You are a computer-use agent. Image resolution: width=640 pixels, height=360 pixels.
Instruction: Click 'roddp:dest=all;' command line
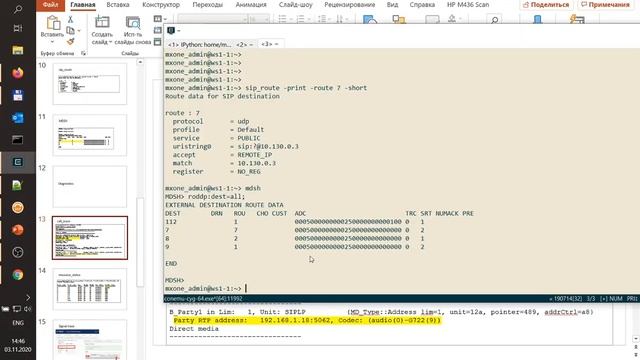tap(217, 196)
